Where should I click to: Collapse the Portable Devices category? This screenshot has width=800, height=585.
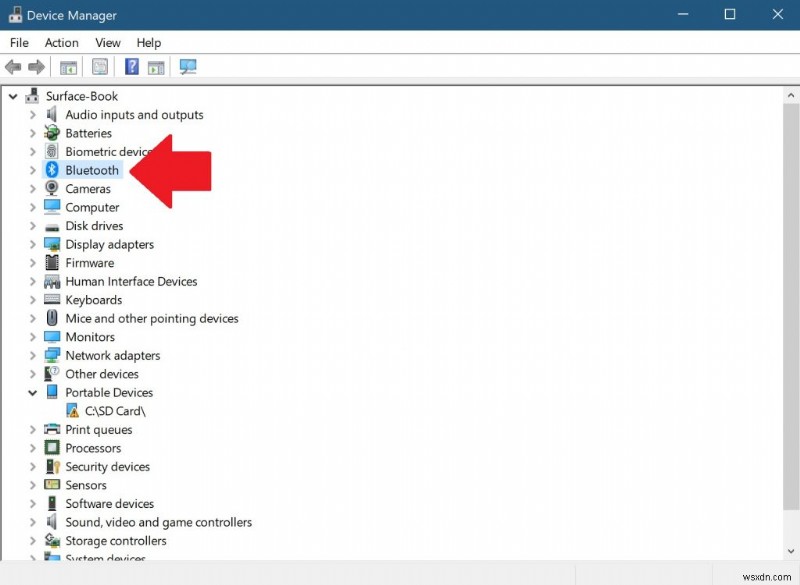click(31, 392)
